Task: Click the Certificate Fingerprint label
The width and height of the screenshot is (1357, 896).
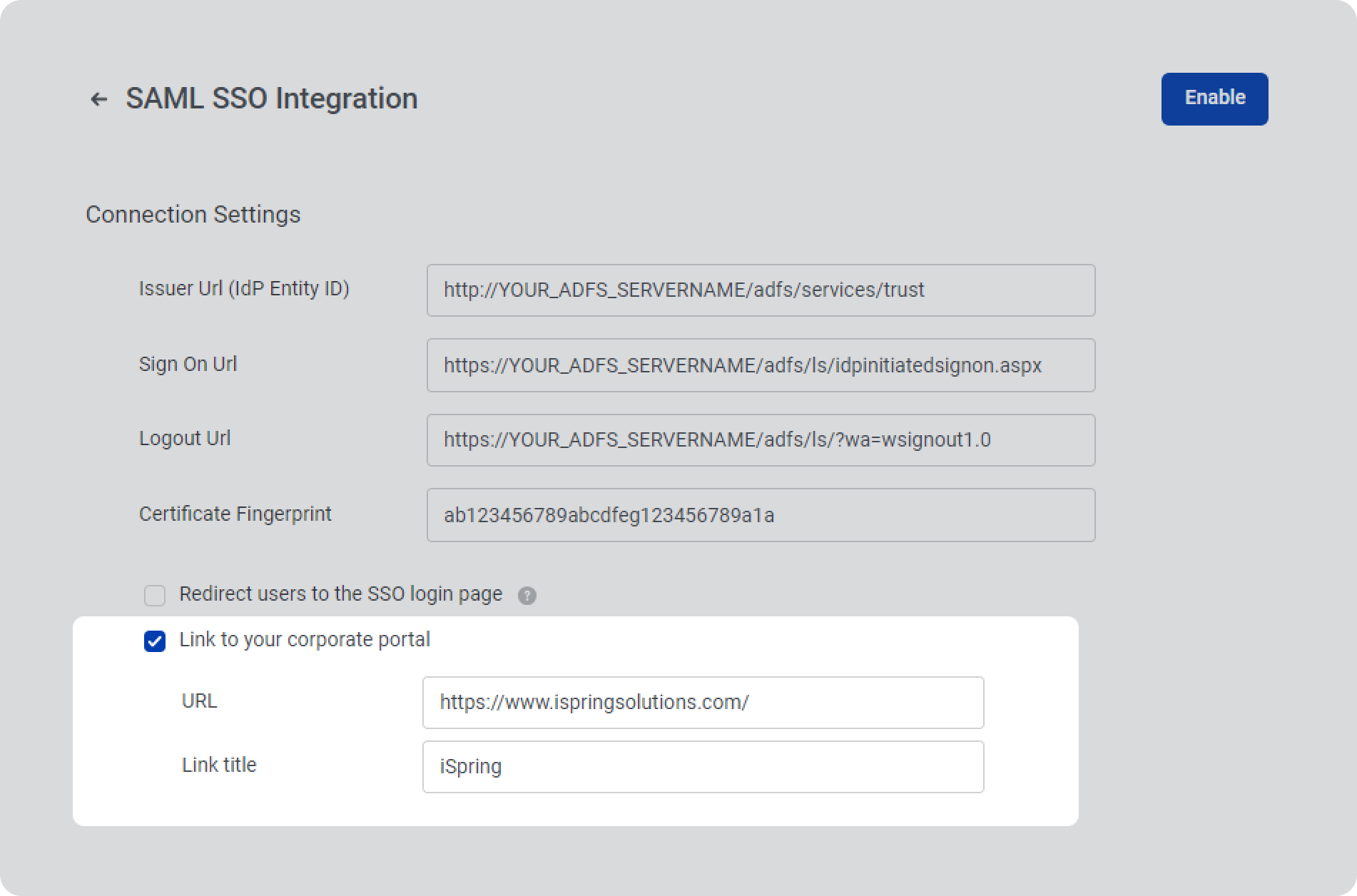Action: click(235, 514)
